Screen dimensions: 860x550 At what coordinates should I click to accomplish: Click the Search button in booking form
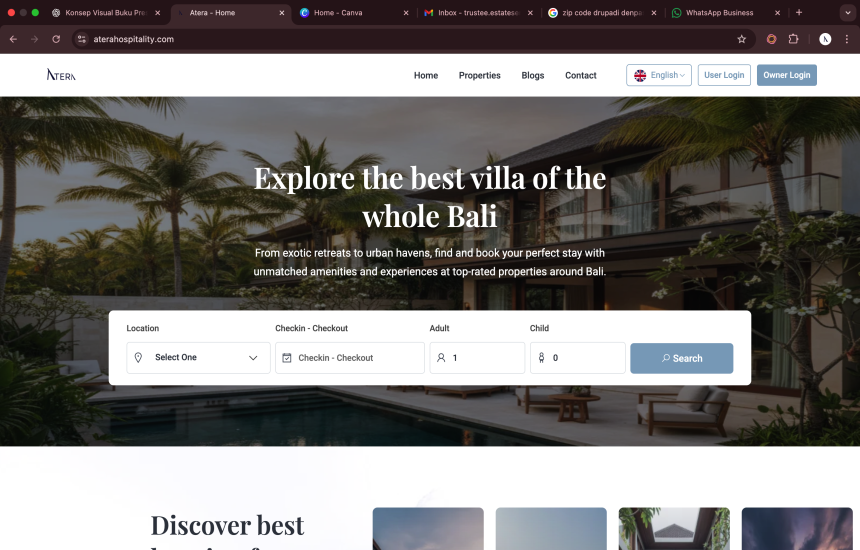click(681, 358)
